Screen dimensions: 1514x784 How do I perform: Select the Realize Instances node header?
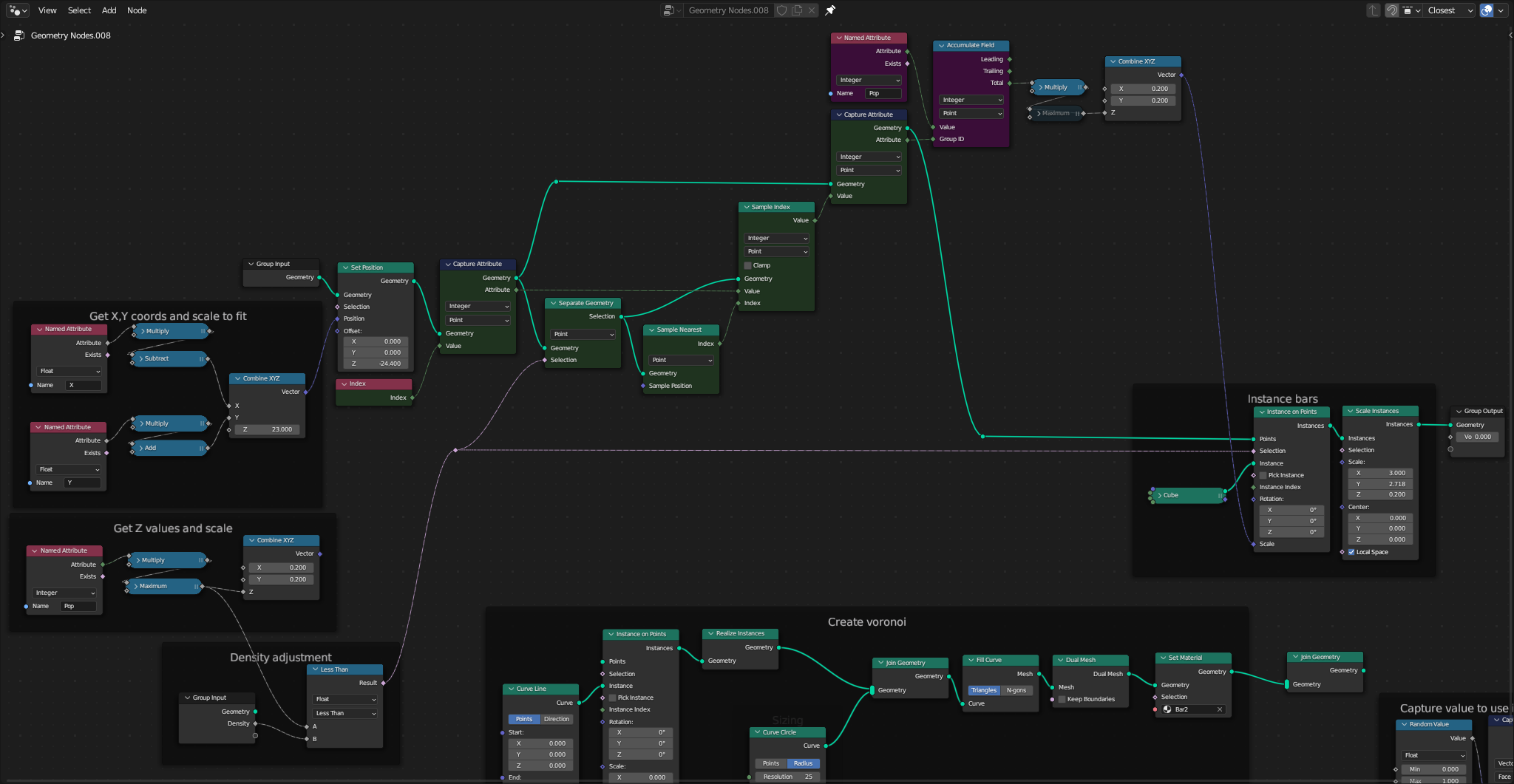741,633
